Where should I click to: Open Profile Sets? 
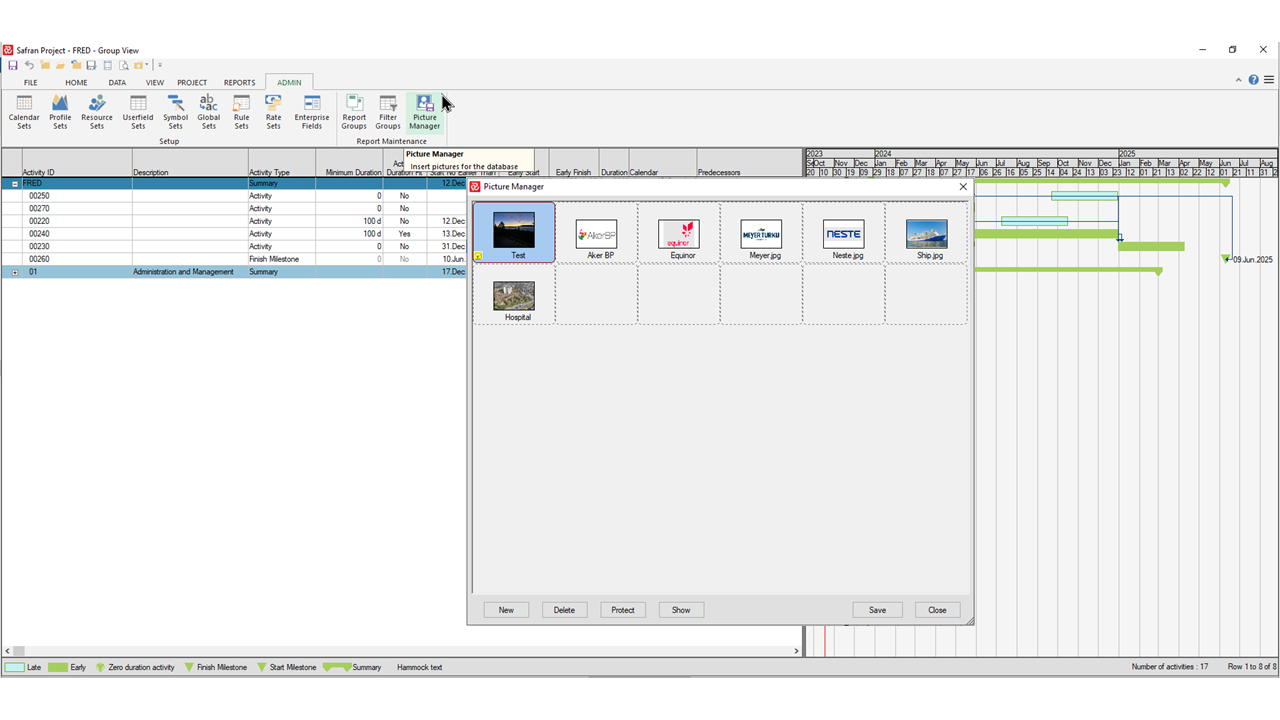point(60,112)
